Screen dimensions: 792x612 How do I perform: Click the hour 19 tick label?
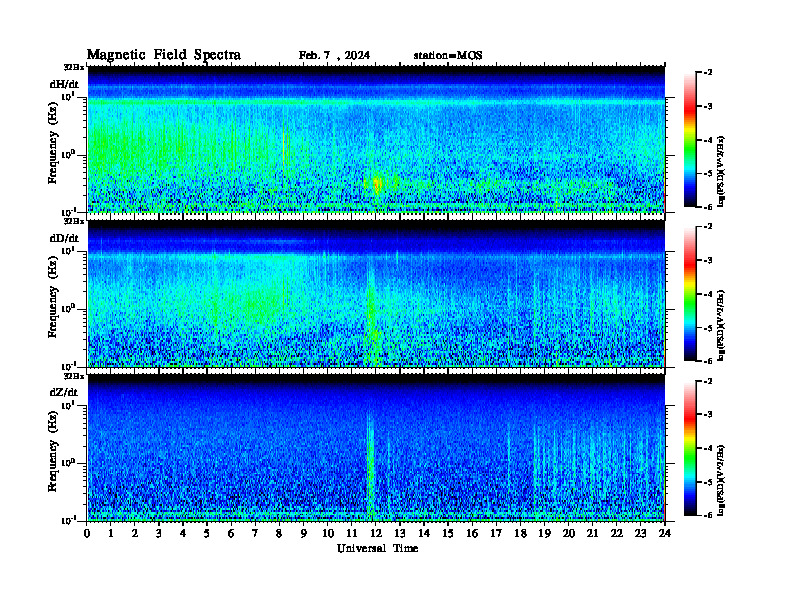pos(544,534)
